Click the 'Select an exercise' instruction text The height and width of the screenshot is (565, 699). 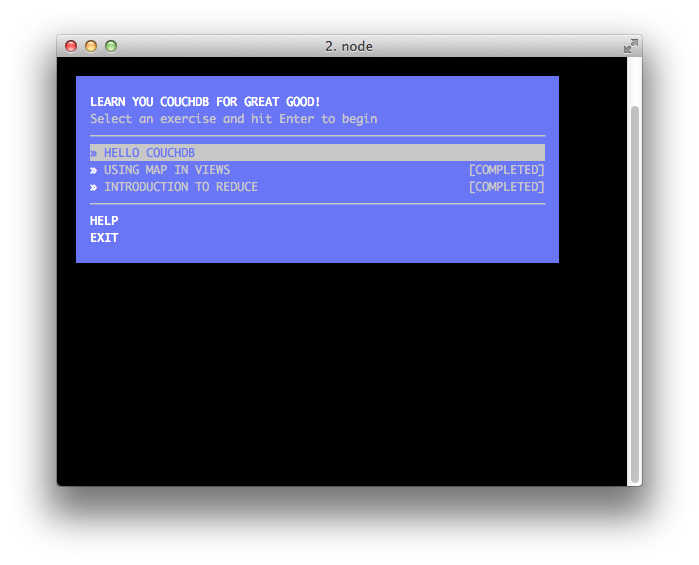click(x=234, y=119)
